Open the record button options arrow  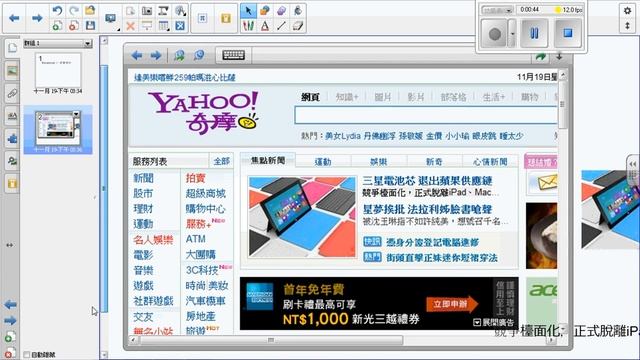(512, 34)
